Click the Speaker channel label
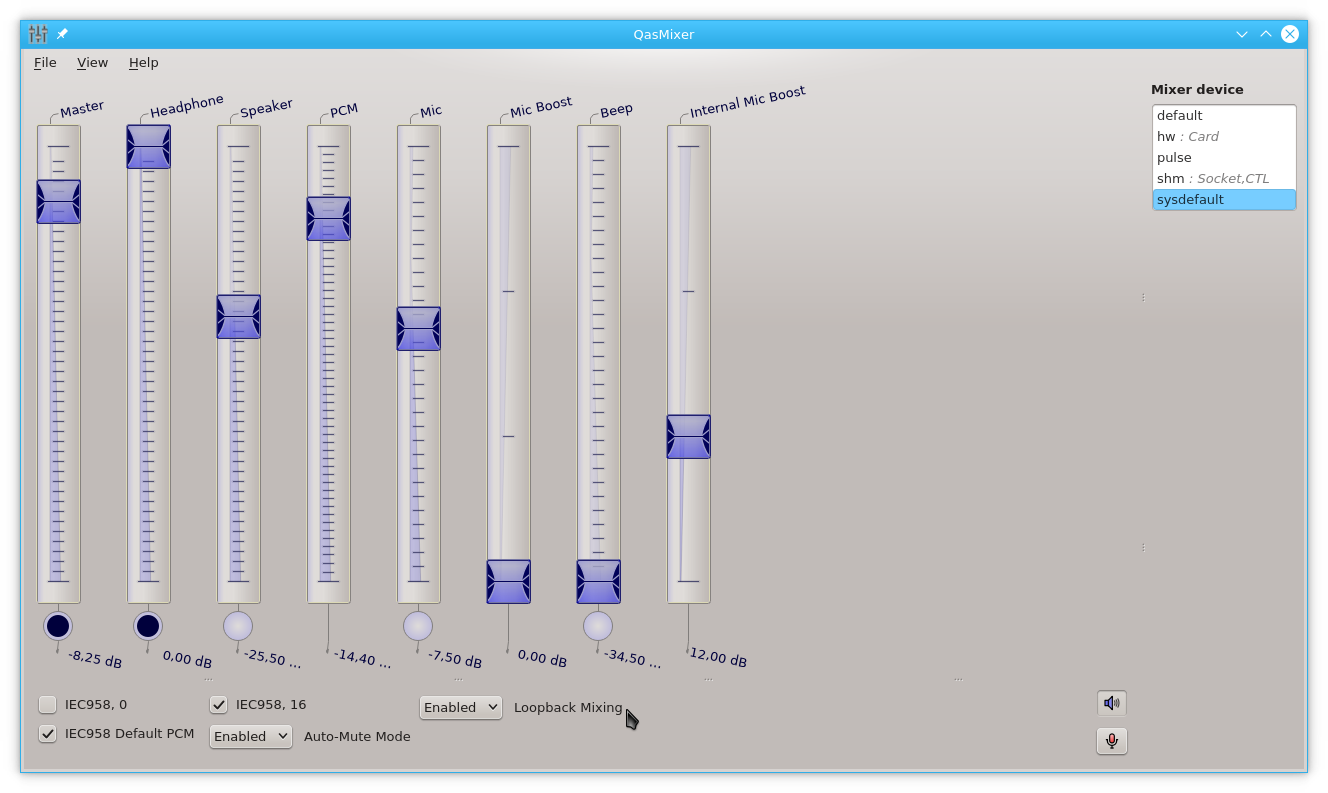 click(x=266, y=108)
